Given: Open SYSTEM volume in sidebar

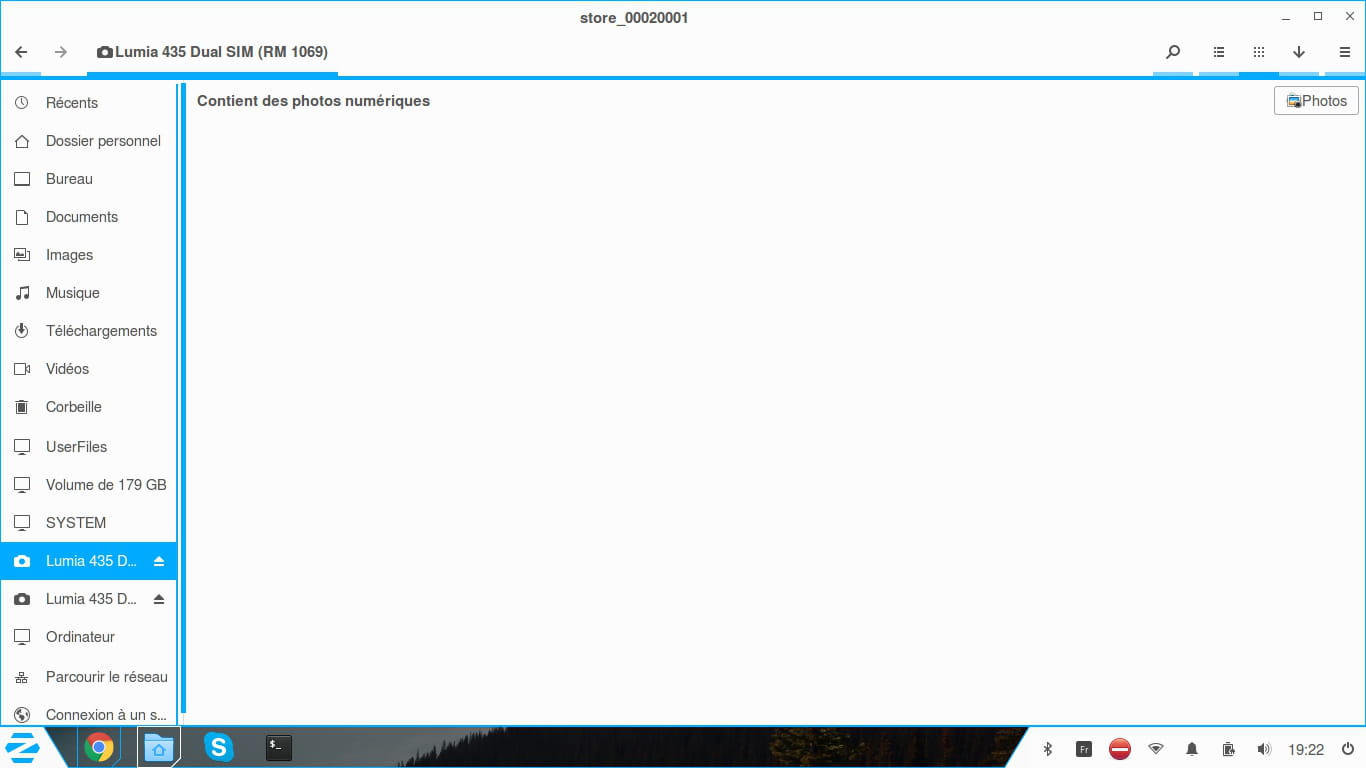Looking at the screenshot, I should click(88, 523).
